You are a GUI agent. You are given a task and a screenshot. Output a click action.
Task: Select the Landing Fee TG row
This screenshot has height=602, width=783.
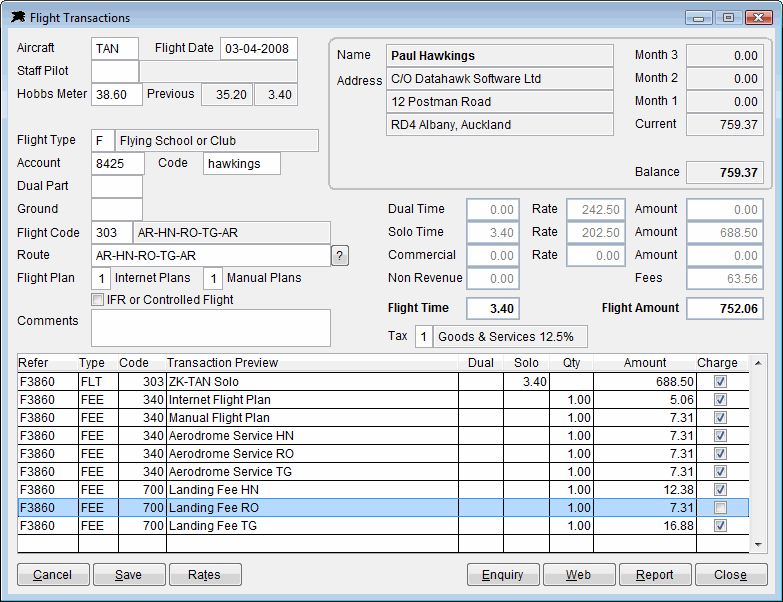point(383,526)
